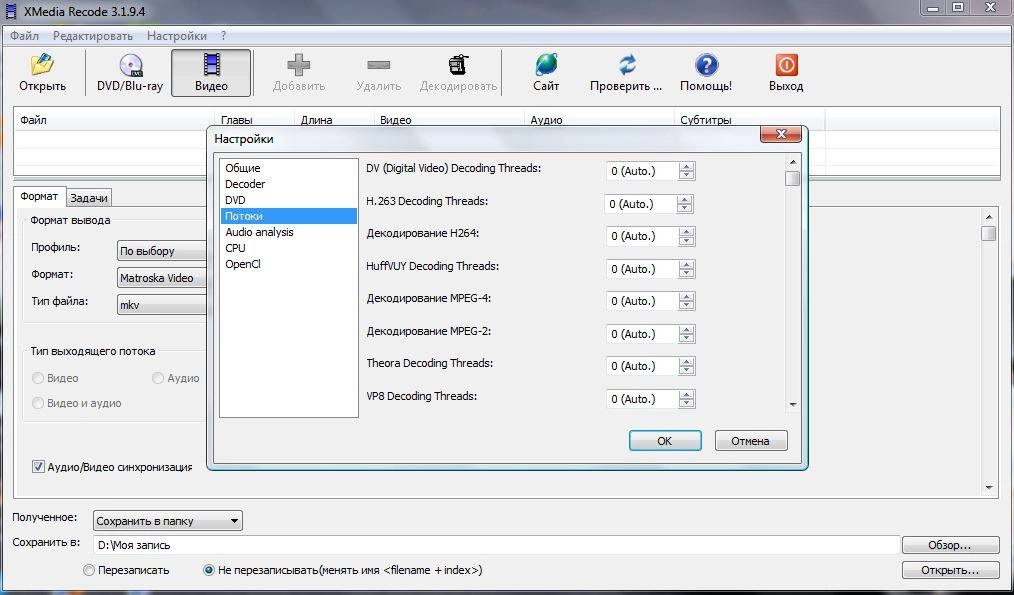The image size is (1014, 595).
Task: Click the DV Decoding Threads value field
Action: click(642, 171)
